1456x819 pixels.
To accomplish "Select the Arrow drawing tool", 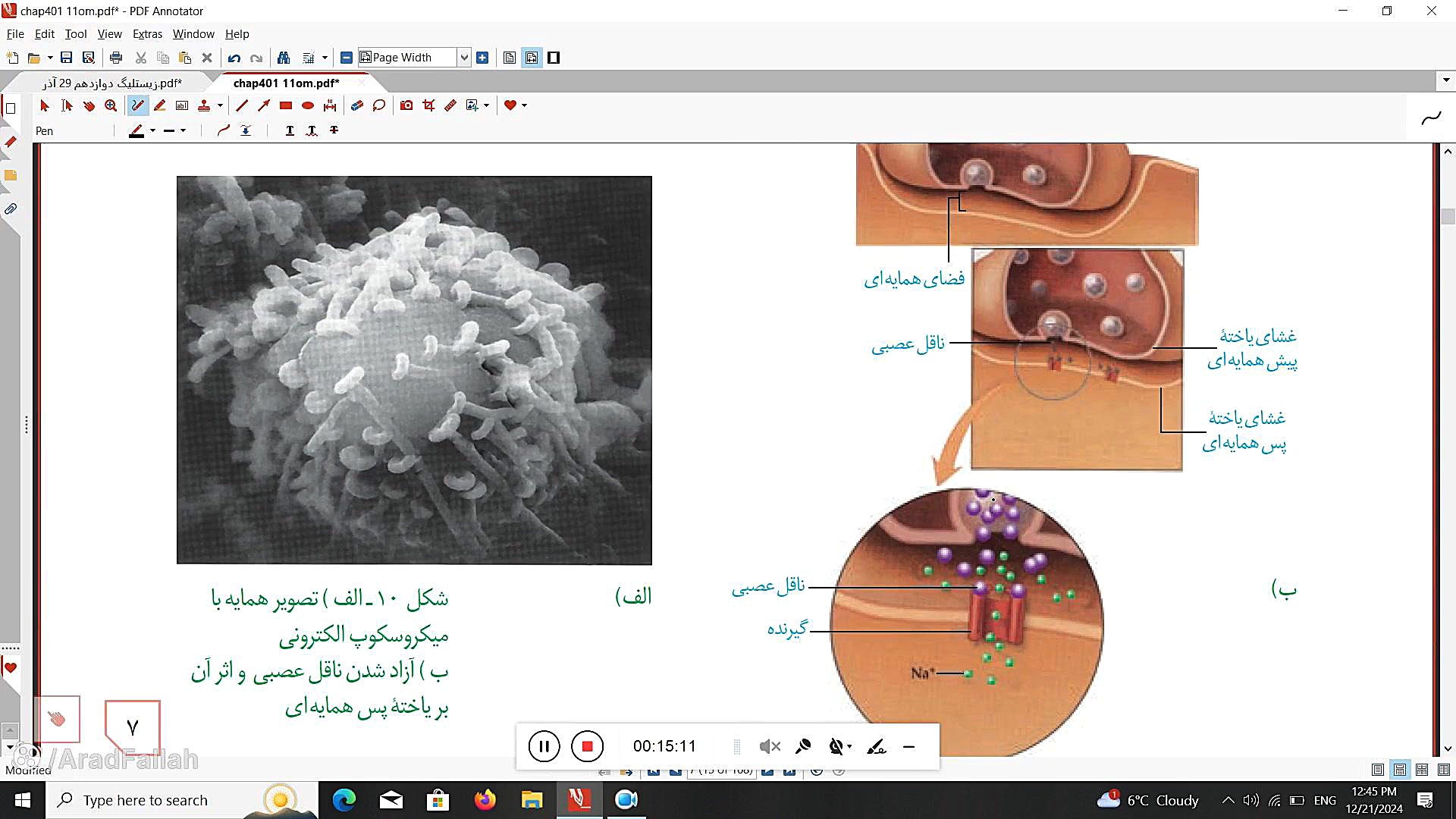I will point(264,105).
